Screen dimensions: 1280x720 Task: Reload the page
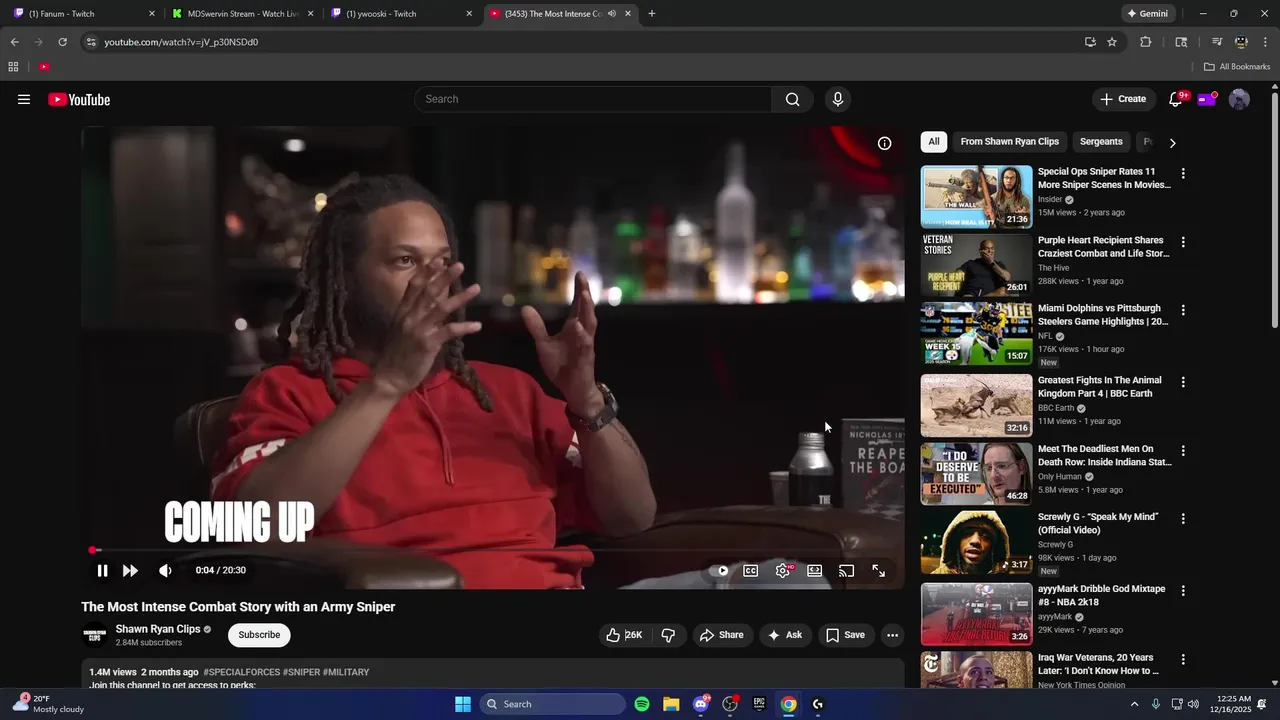click(x=62, y=42)
